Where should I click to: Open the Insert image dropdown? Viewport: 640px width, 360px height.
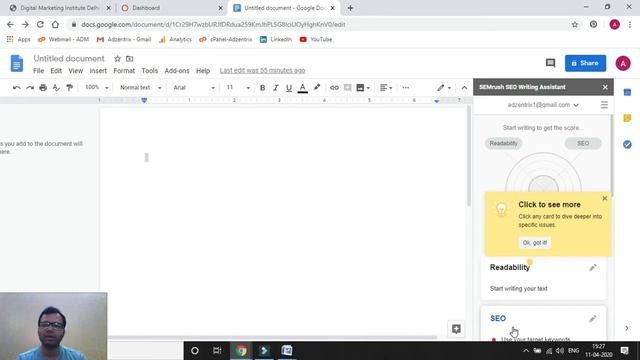point(363,87)
